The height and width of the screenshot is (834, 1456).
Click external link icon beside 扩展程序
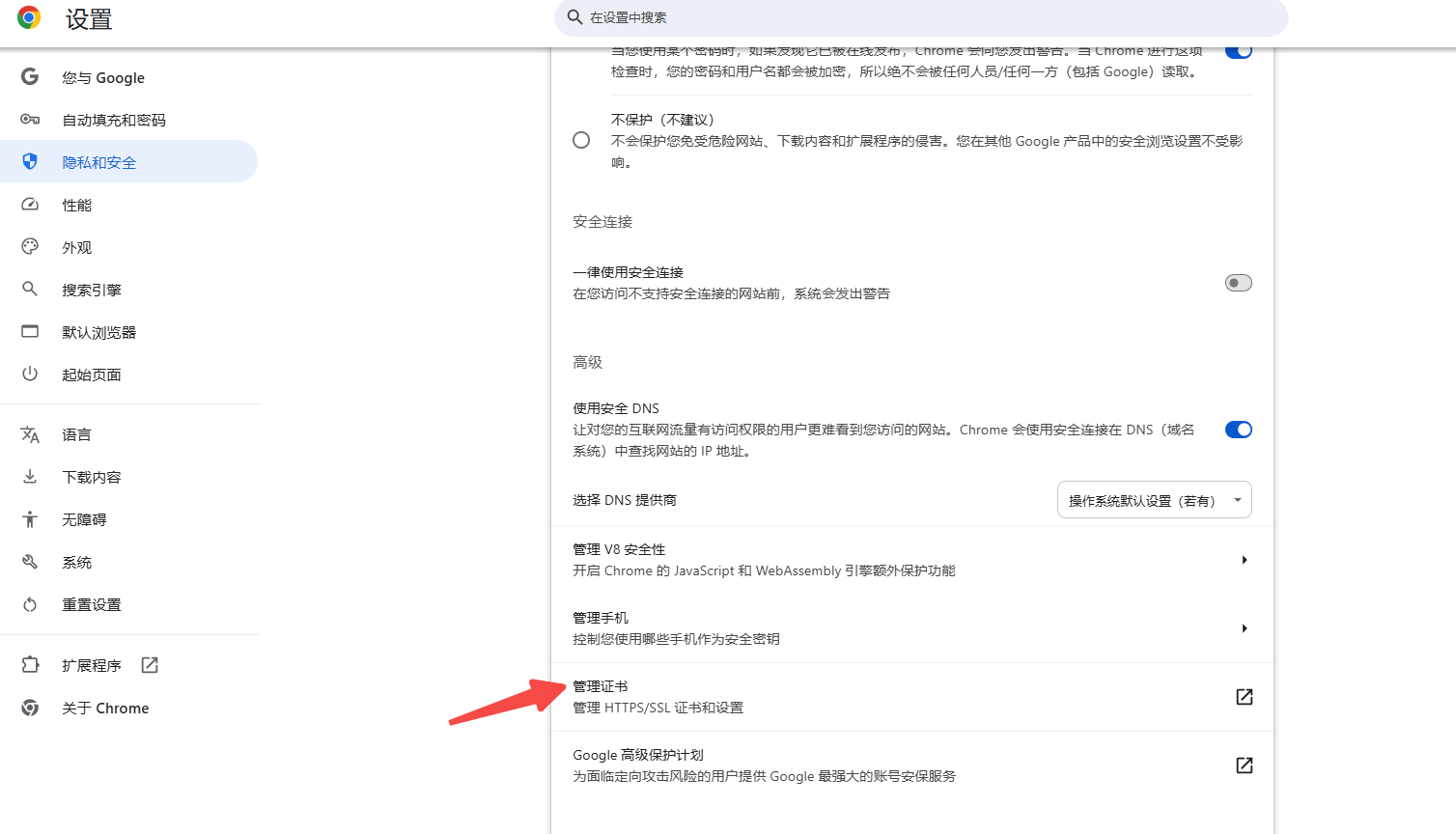pyautogui.click(x=150, y=665)
